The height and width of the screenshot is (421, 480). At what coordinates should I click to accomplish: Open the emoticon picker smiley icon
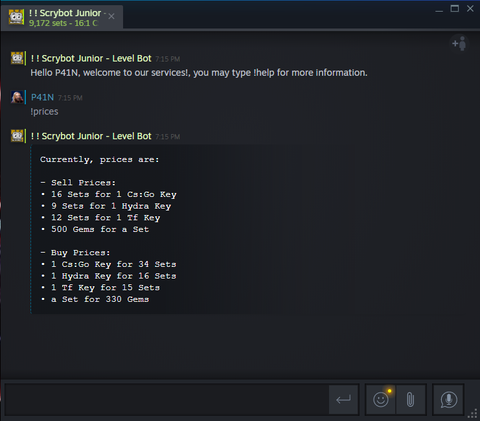tap(381, 399)
